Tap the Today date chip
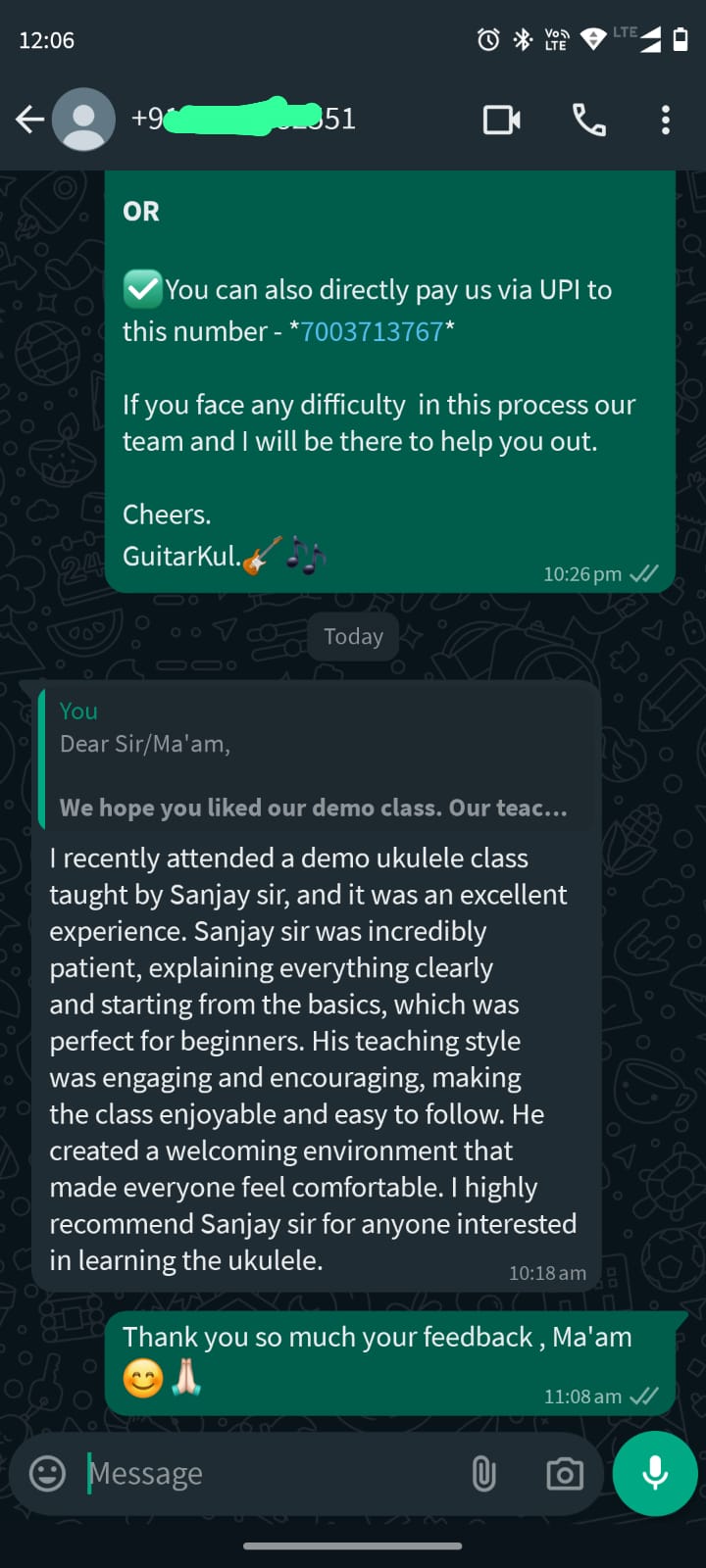Screen dimensions: 706x1568 click(353, 636)
